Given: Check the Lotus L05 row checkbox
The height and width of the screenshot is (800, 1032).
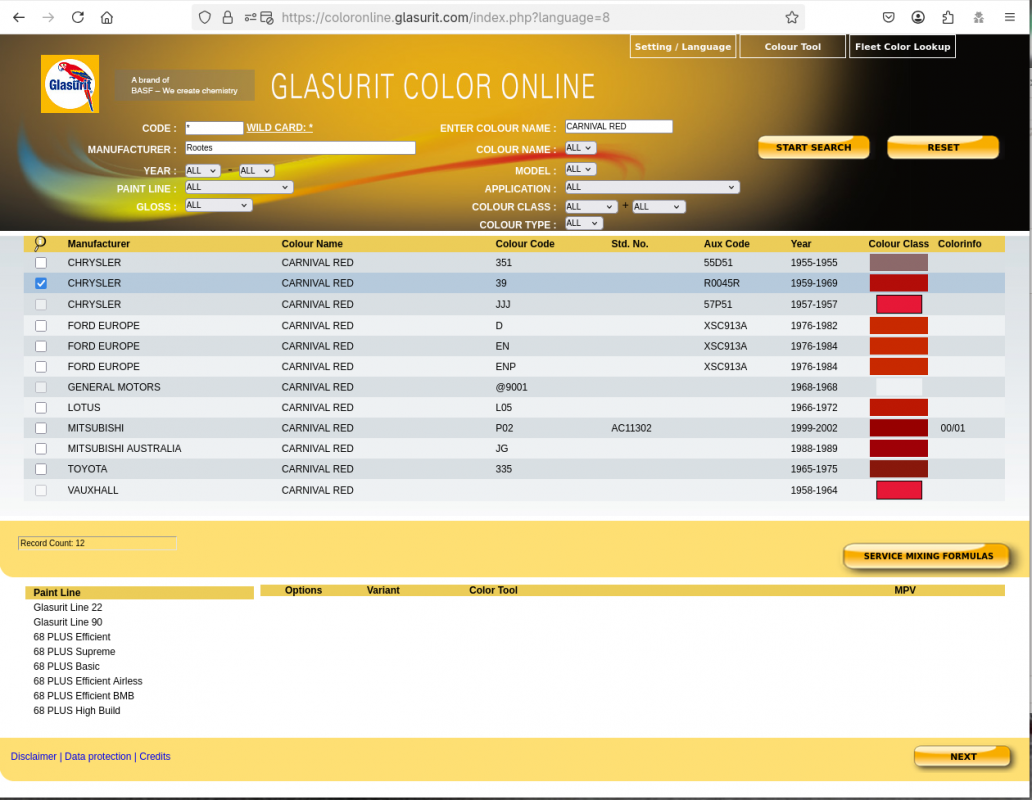Looking at the screenshot, I should coord(41,408).
